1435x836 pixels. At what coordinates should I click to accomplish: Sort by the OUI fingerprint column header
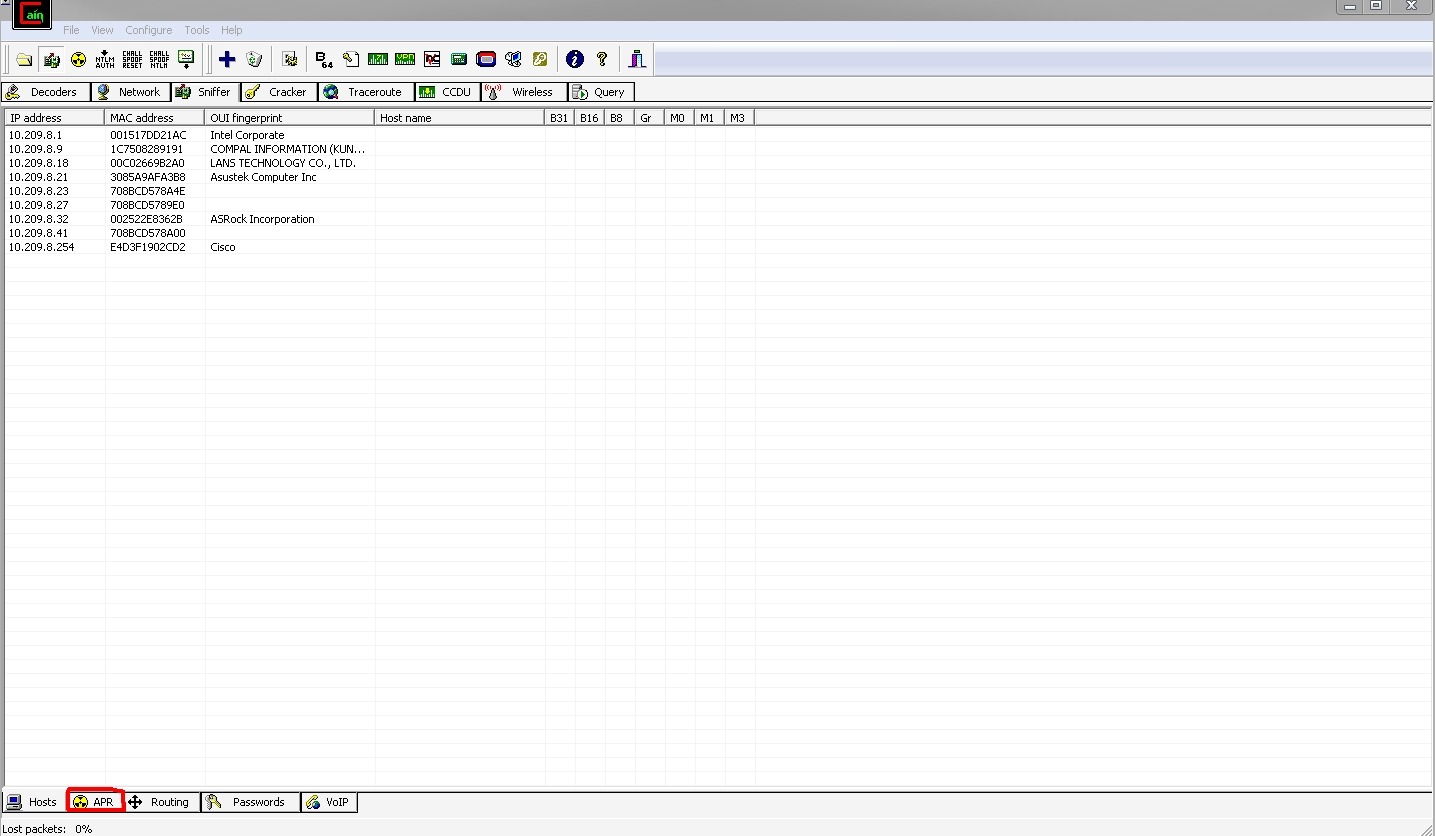pos(290,118)
